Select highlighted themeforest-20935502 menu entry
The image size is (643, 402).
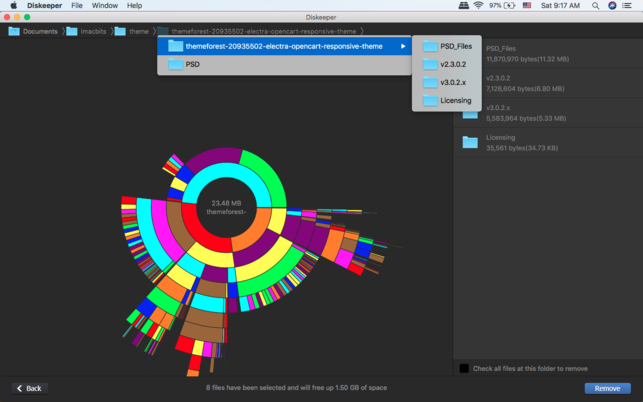click(284, 46)
